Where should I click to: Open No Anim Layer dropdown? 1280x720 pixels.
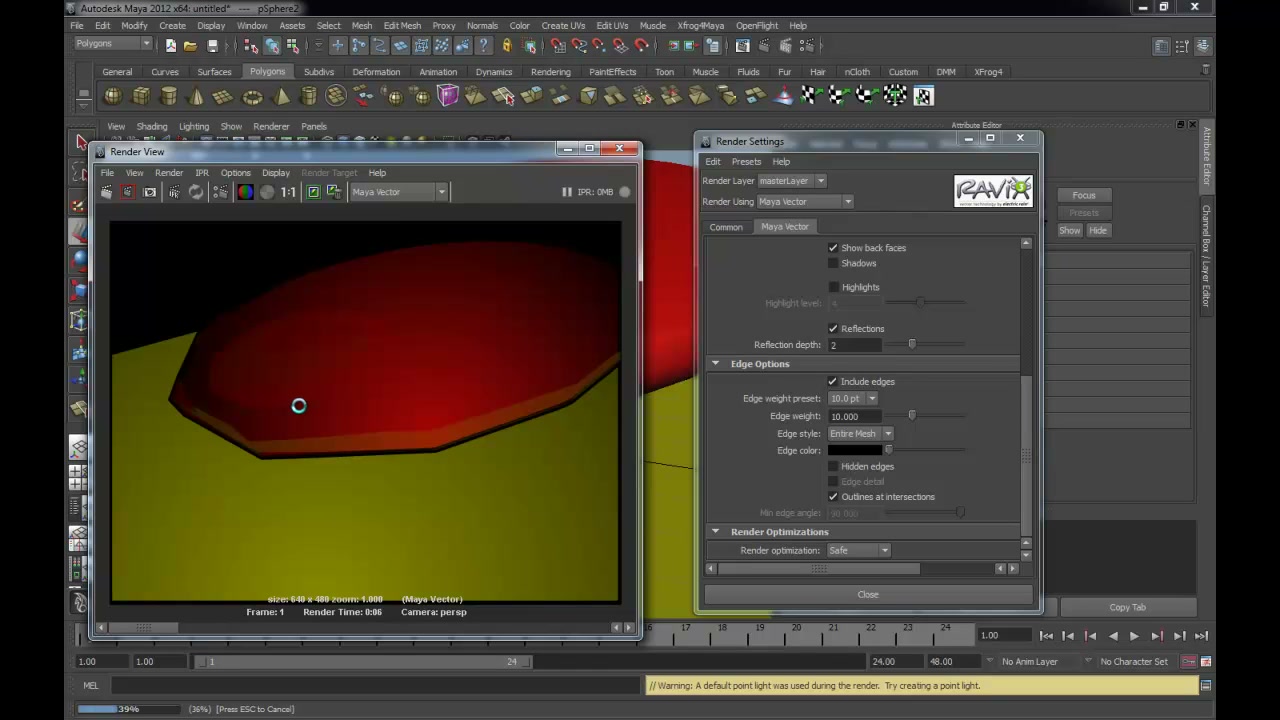(x=1087, y=661)
